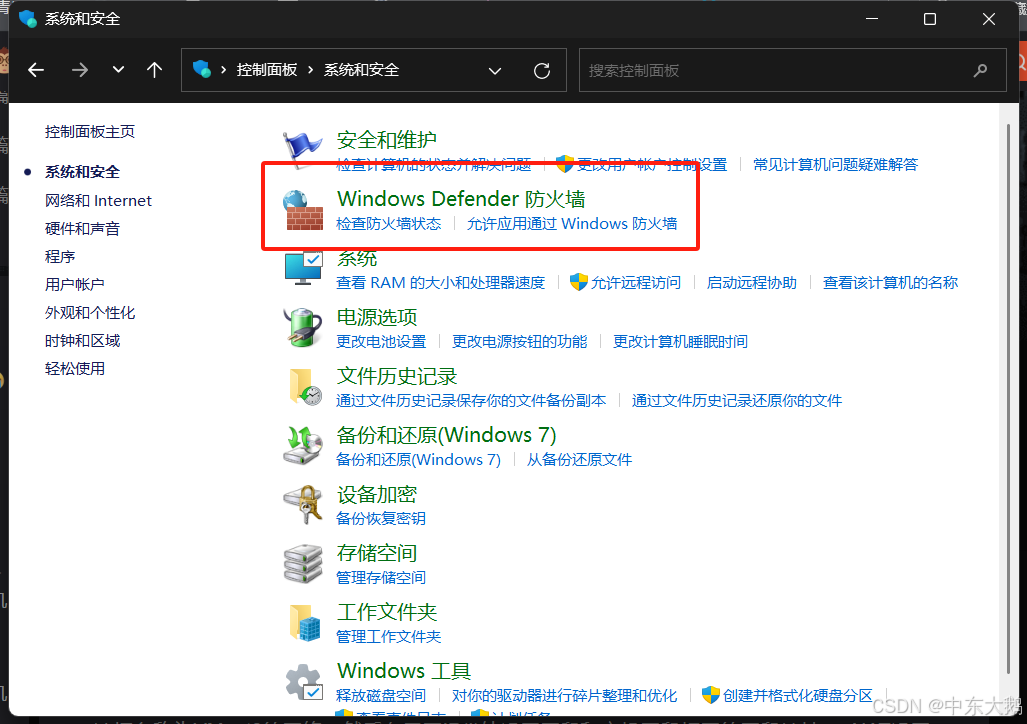Click the battery 电源选项 icon
Screen dimensions: 1027x724
pos(303,327)
